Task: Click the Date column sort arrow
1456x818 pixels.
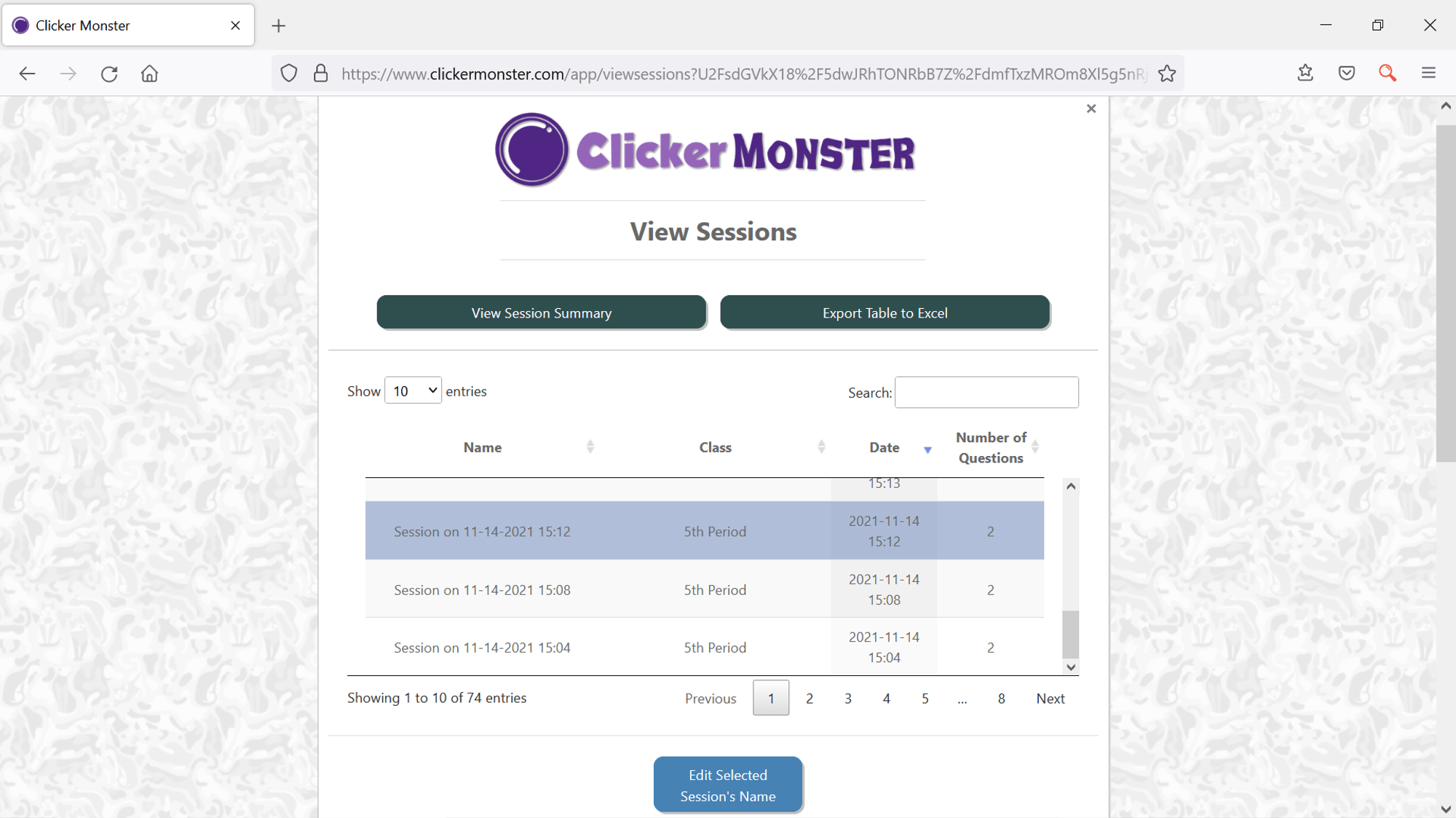Action: point(927,450)
